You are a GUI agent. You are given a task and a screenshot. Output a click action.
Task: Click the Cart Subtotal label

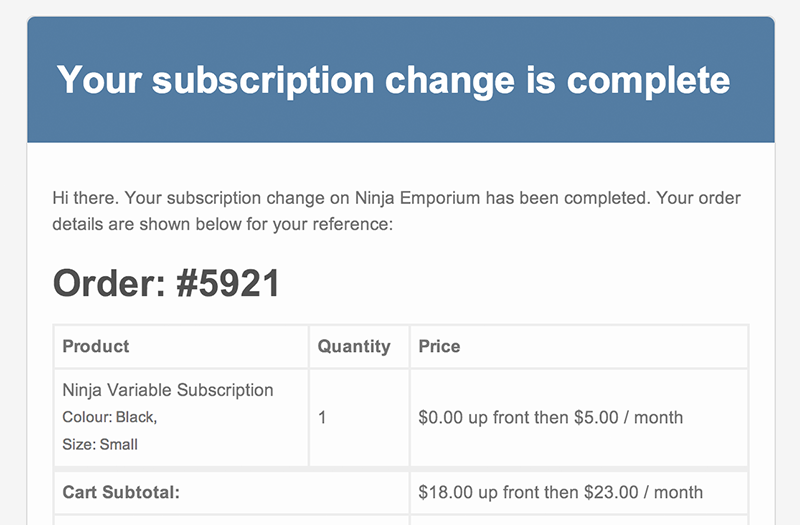[x=121, y=492]
